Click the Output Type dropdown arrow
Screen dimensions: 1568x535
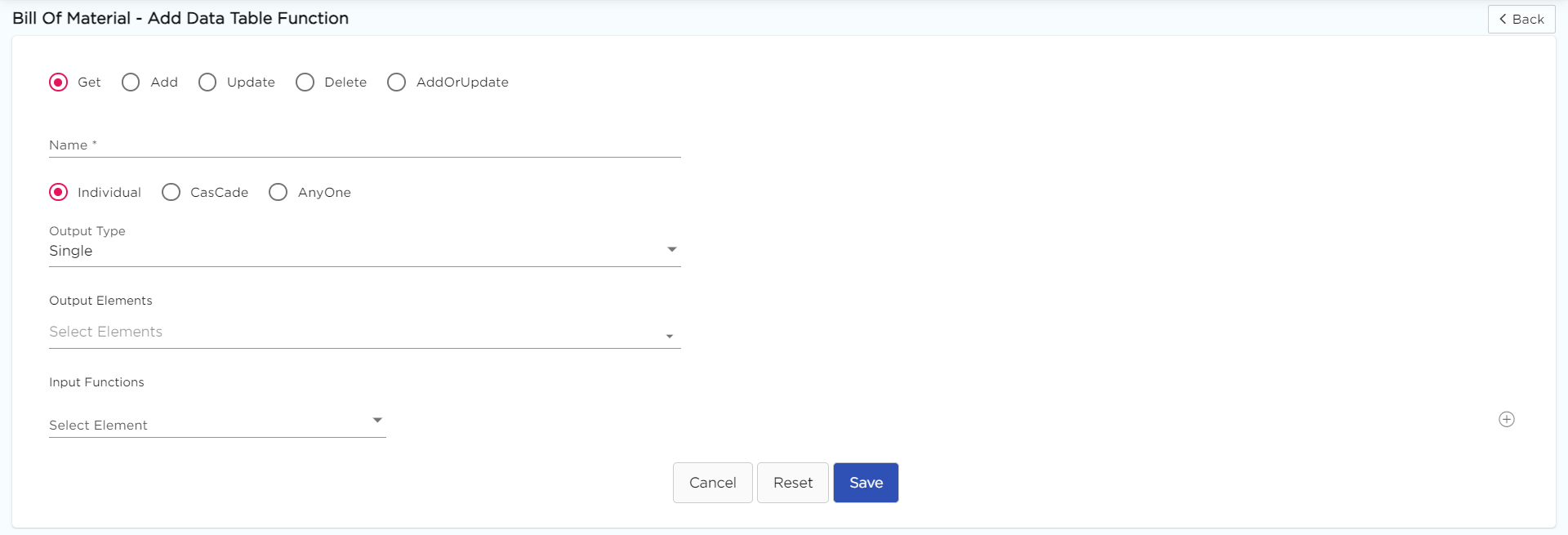671,250
